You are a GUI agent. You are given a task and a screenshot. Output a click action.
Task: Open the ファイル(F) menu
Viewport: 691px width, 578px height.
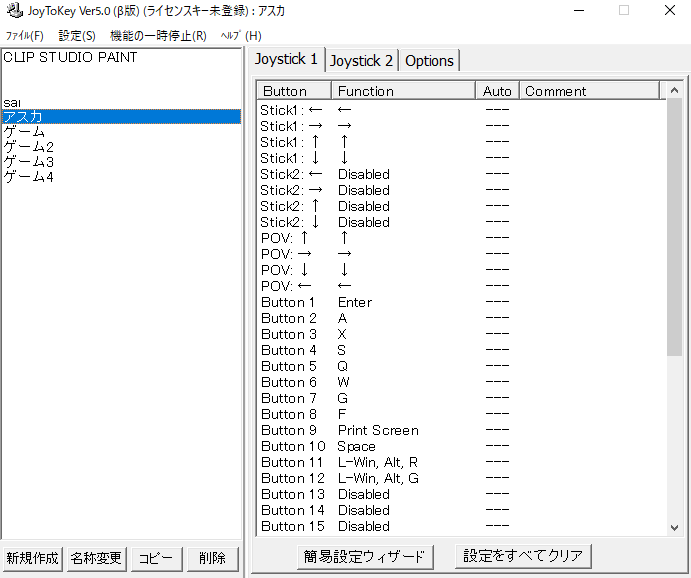point(25,36)
